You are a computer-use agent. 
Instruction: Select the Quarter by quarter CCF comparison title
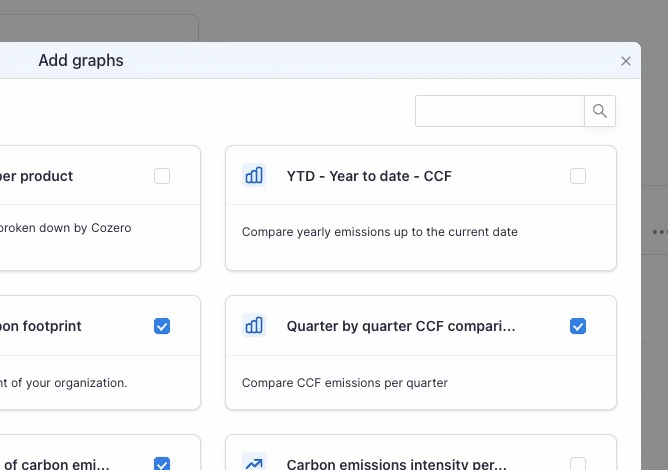(x=401, y=326)
